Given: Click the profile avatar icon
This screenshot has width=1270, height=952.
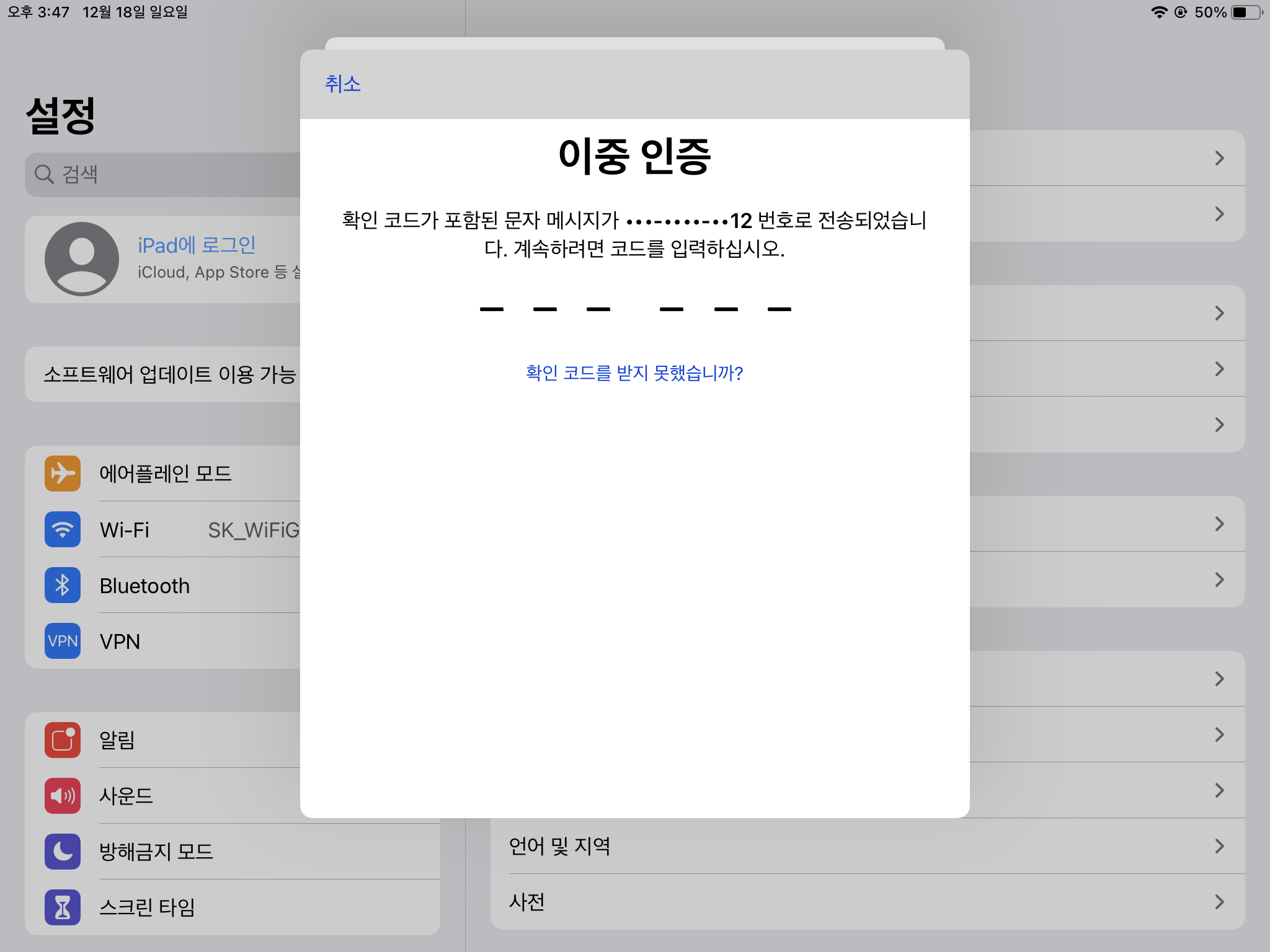Looking at the screenshot, I should point(82,259).
